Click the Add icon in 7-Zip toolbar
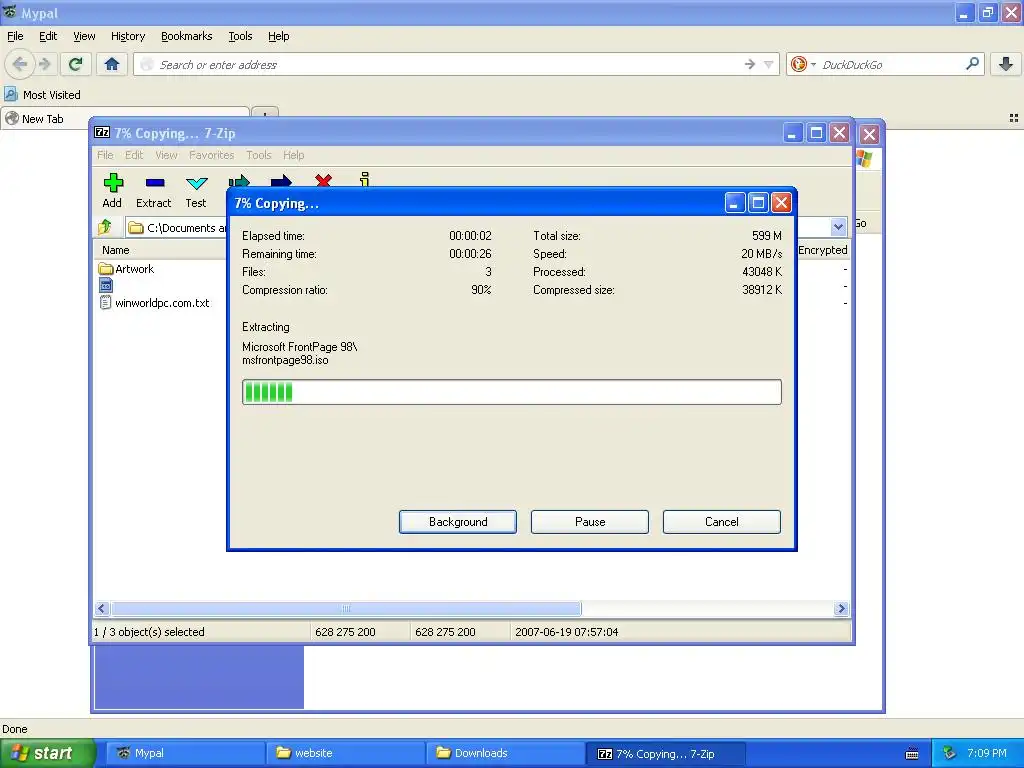The image size is (1024, 768). point(113,184)
